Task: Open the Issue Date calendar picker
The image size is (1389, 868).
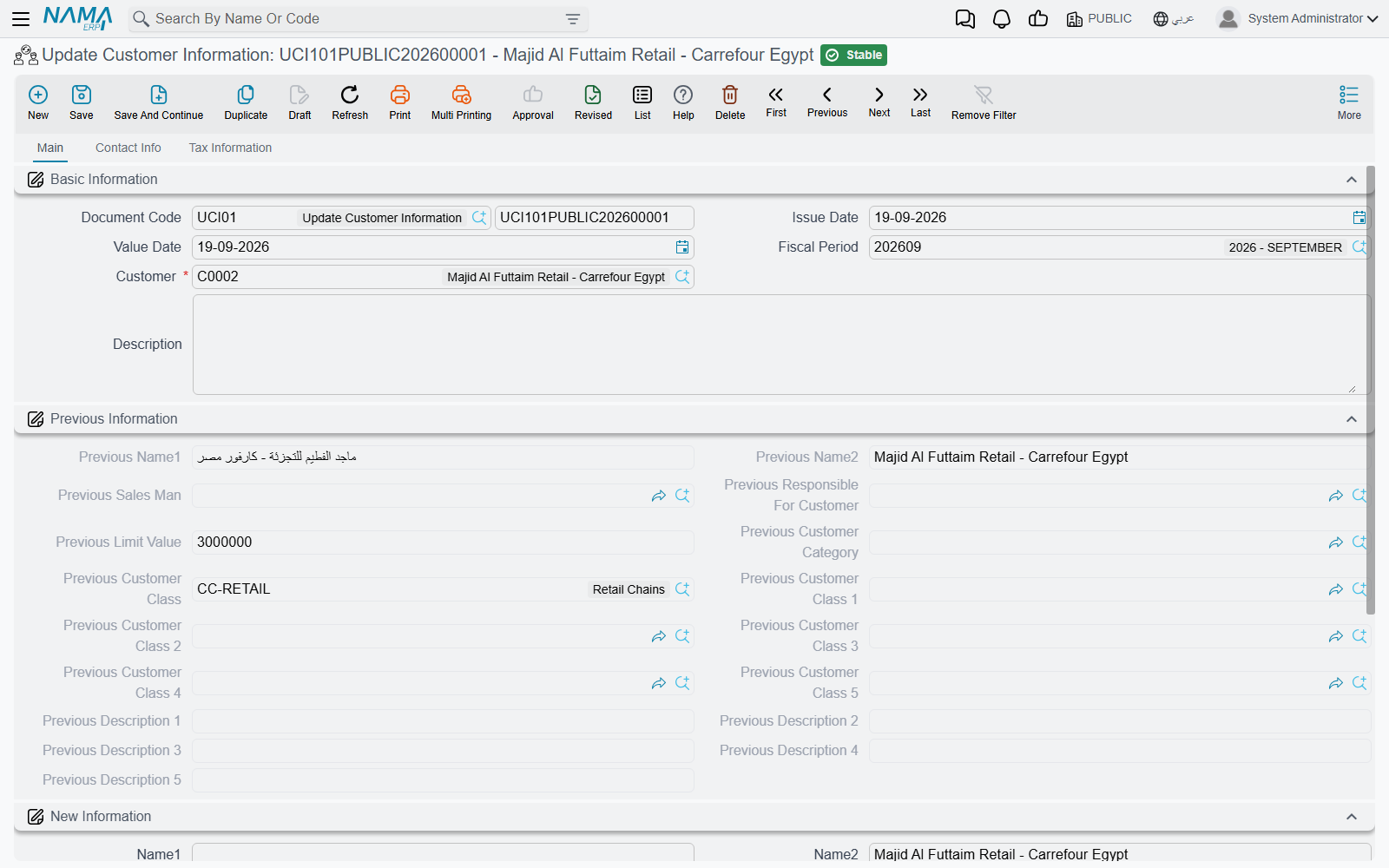Action: [x=1359, y=218]
